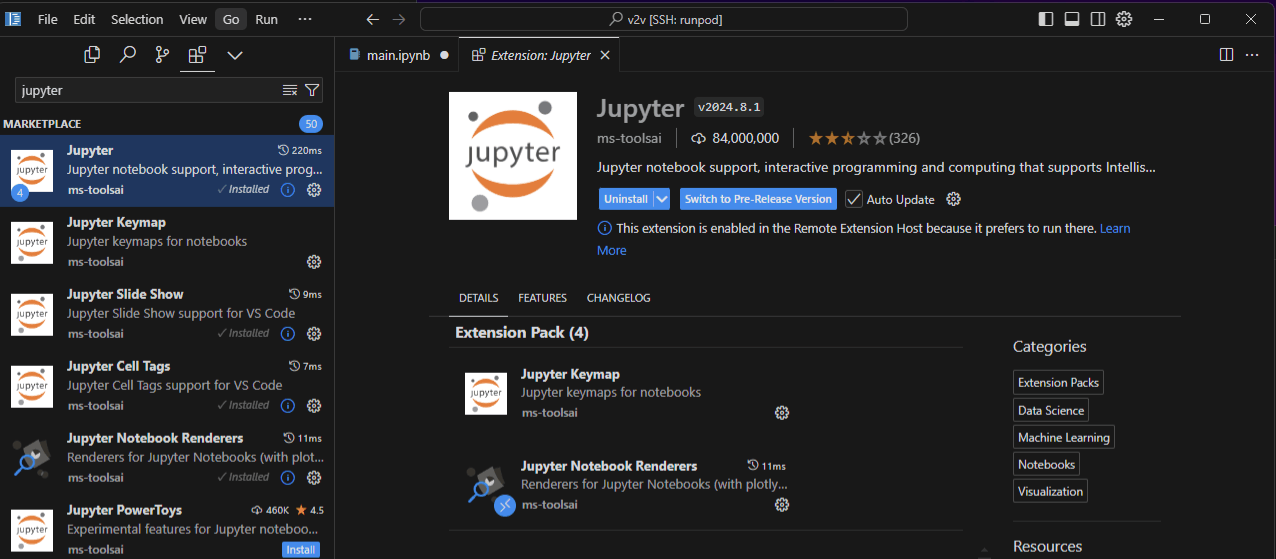The image size is (1276, 559).
Task: Open the Go menu
Action: tap(231, 19)
